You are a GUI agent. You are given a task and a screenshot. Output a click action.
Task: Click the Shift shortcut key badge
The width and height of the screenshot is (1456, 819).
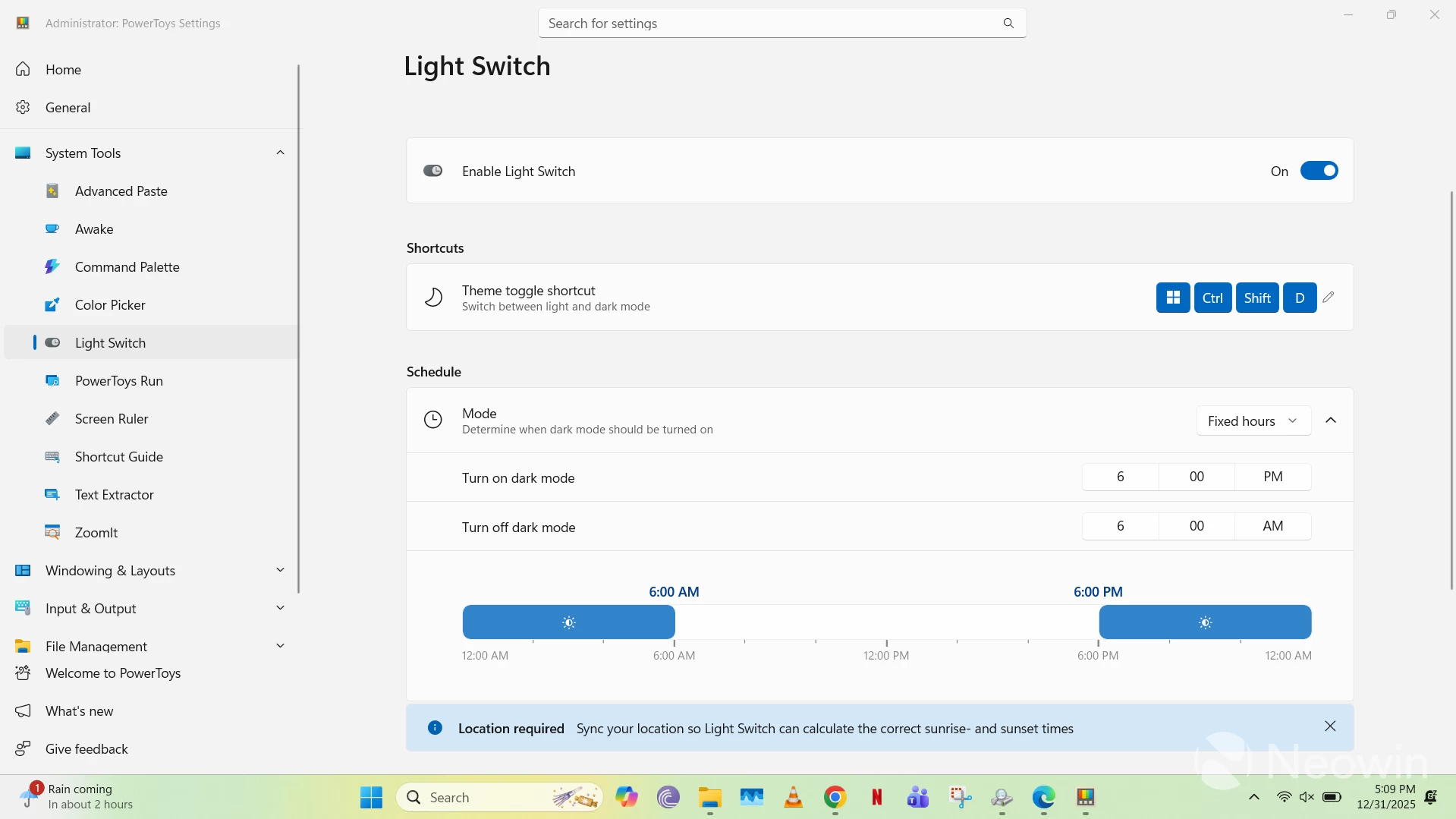(1257, 298)
